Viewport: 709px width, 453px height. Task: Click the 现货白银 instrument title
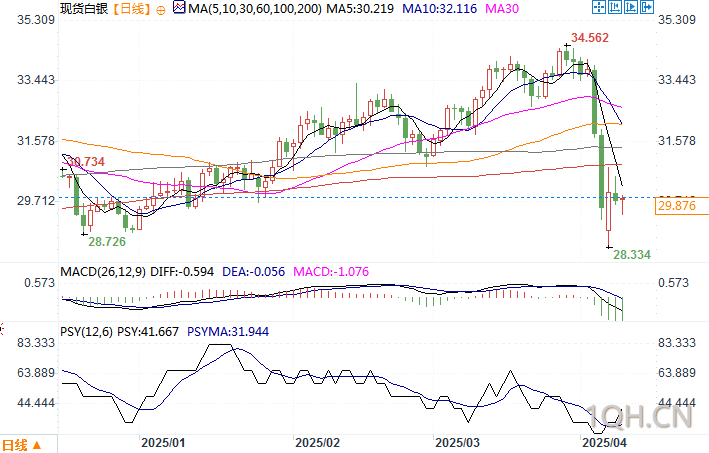click(x=84, y=9)
